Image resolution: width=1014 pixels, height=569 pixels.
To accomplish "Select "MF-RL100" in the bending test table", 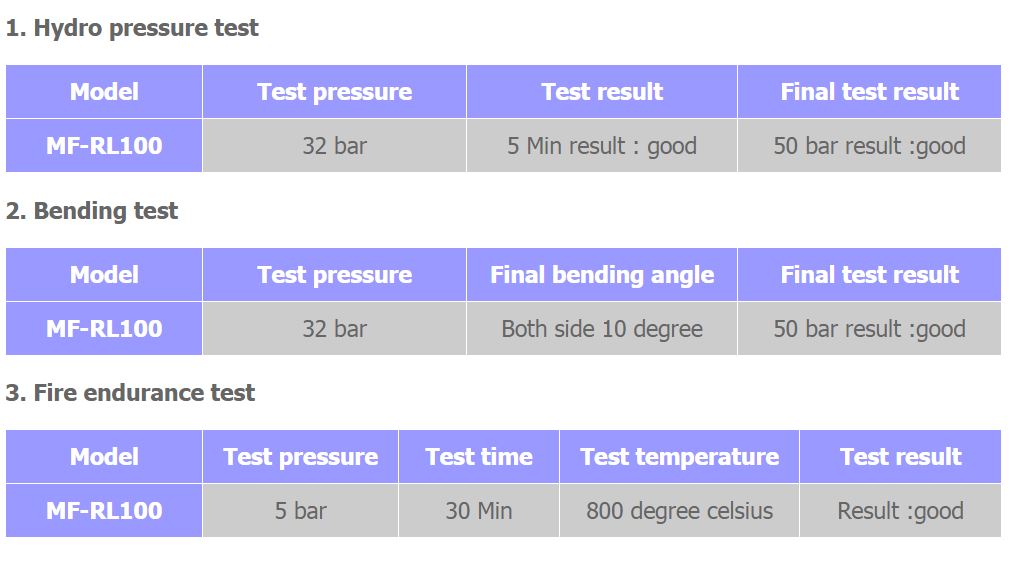I will (104, 329).
